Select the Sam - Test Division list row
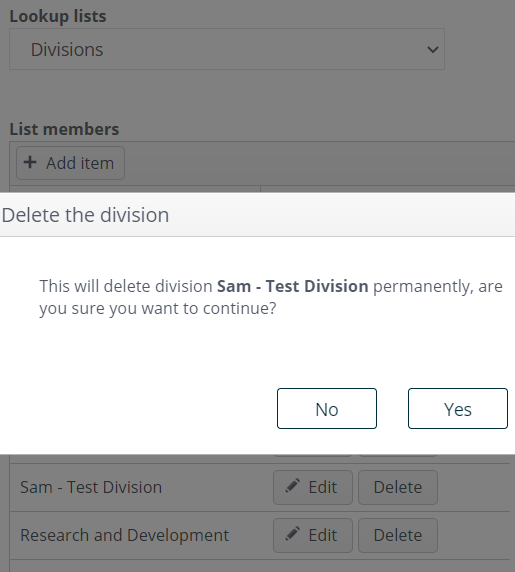Viewport: 515px width, 572px height. click(260, 488)
